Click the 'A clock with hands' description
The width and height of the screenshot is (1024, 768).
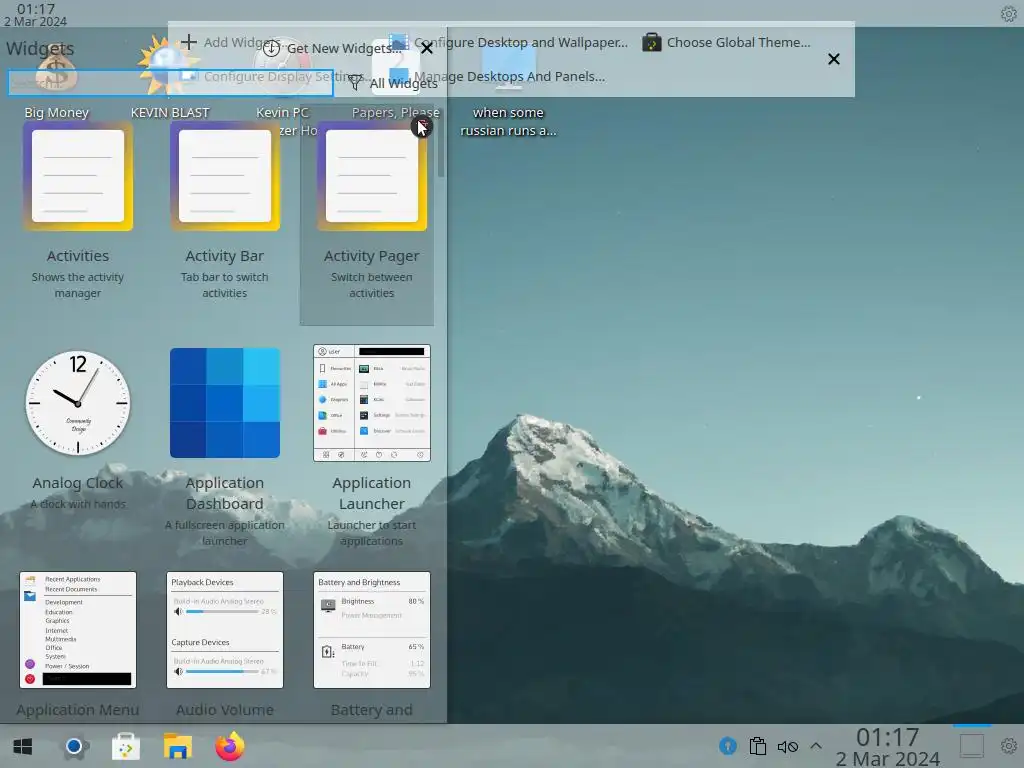[x=78, y=504]
